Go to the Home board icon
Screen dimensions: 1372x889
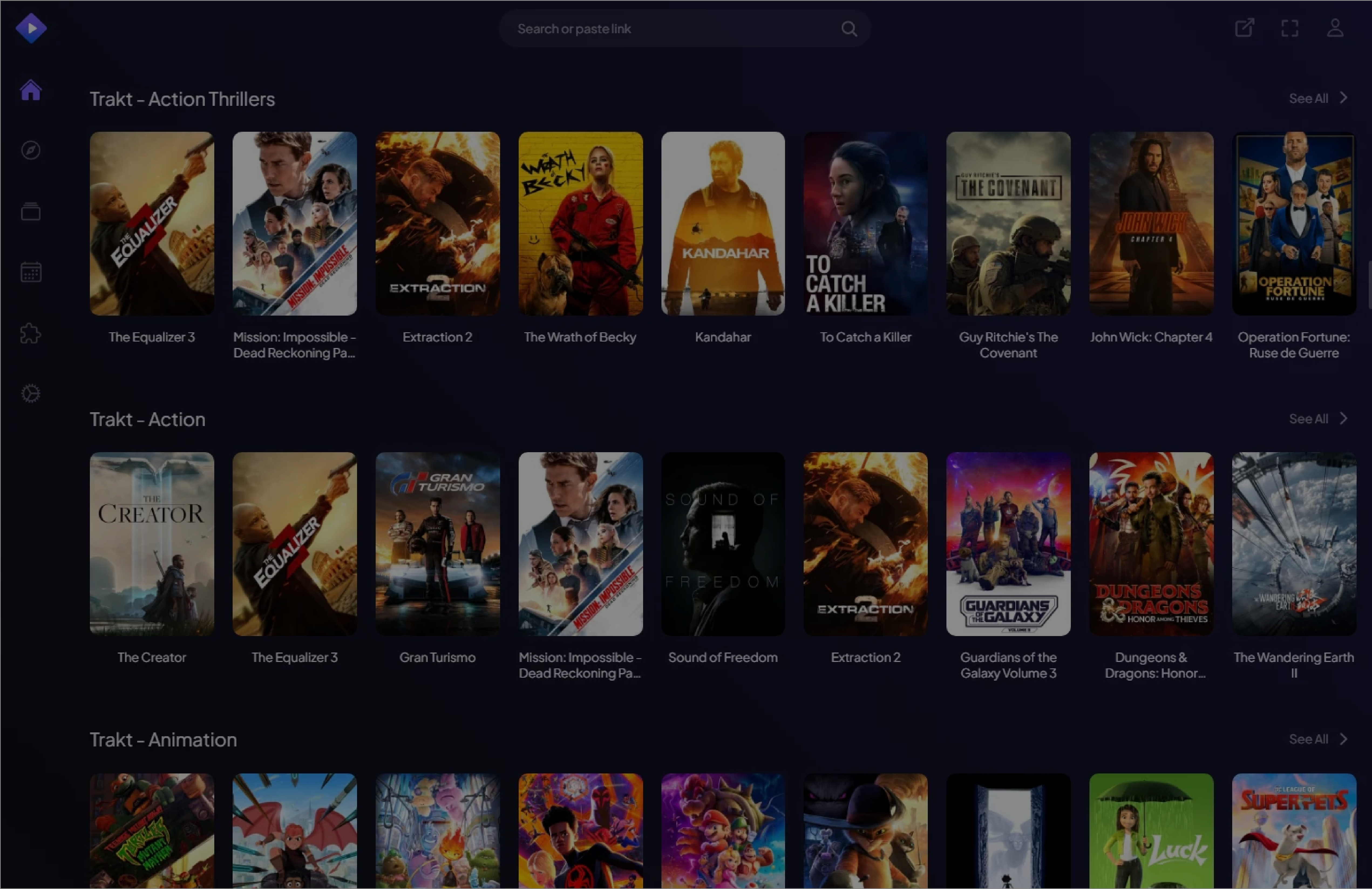click(30, 90)
